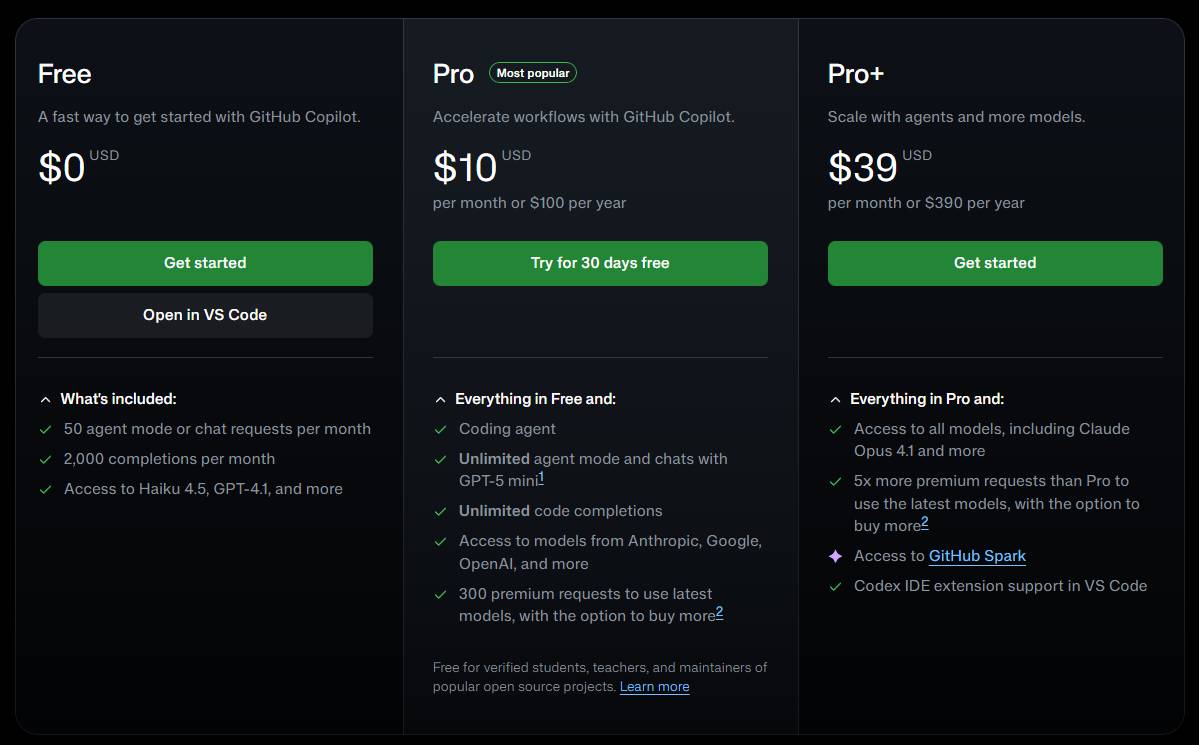Image resolution: width=1199 pixels, height=745 pixels.
Task: Click the checkmark beside "Codex IDE extension support"
Action: [x=836, y=586]
